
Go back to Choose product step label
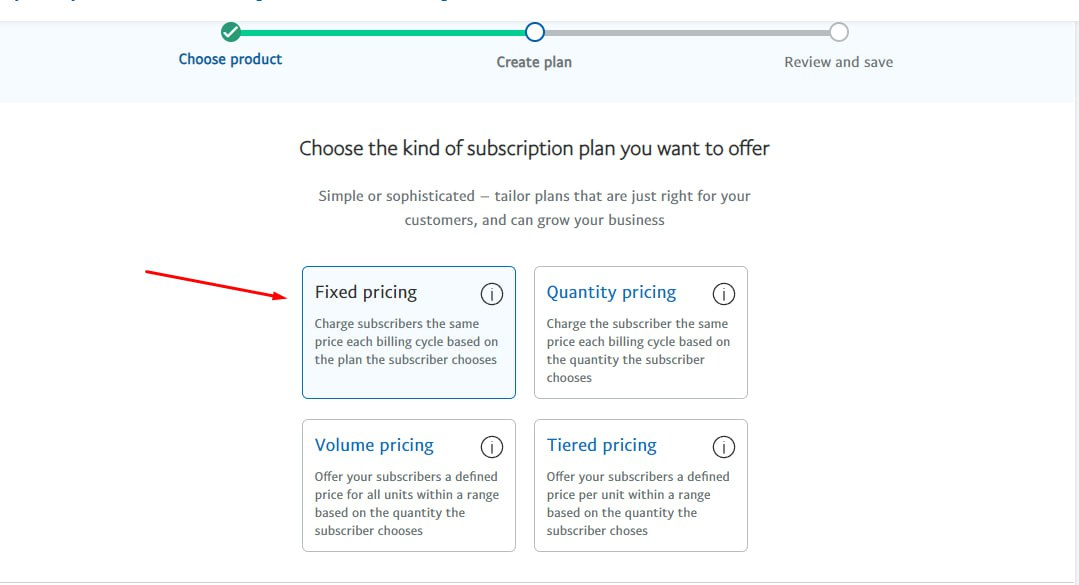click(x=230, y=60)
